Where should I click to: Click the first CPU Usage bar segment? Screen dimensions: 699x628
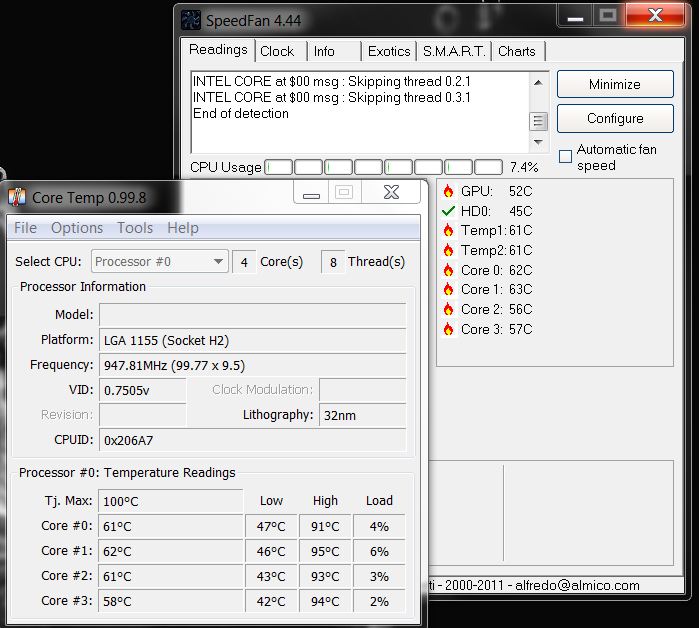tap(279, 167)
